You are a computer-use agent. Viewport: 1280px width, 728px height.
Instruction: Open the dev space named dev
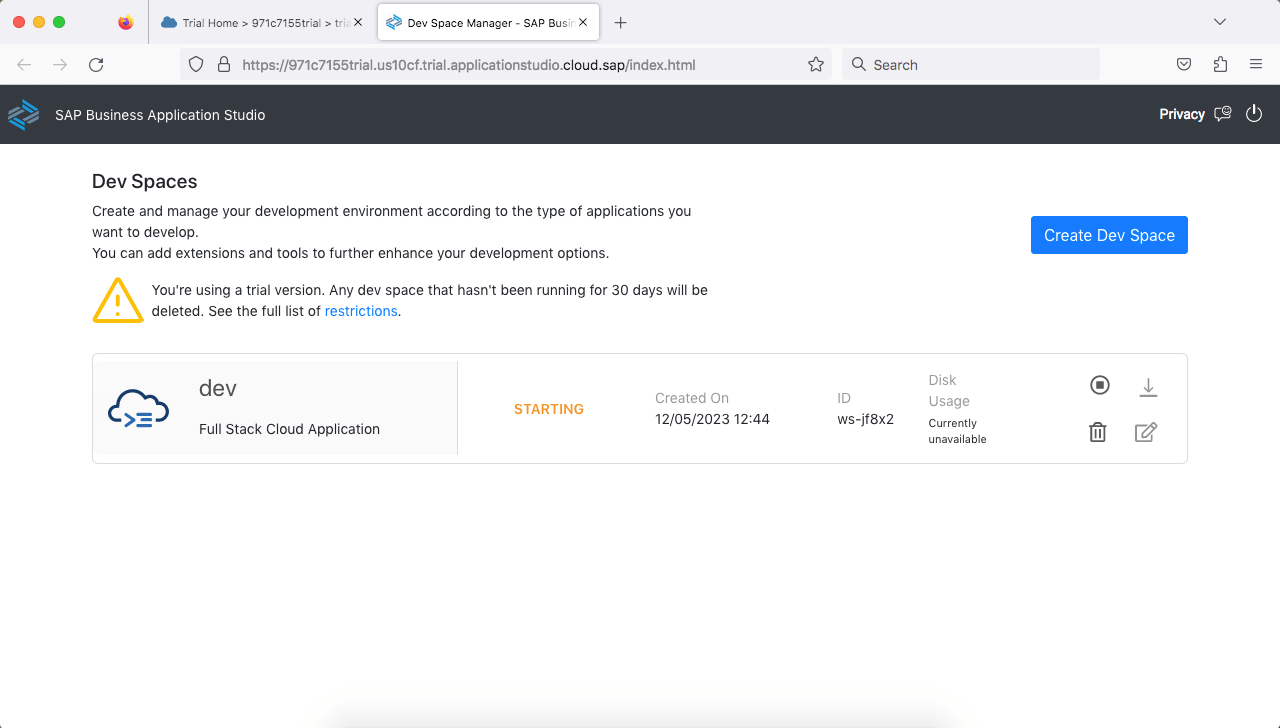tap(217, 388)
